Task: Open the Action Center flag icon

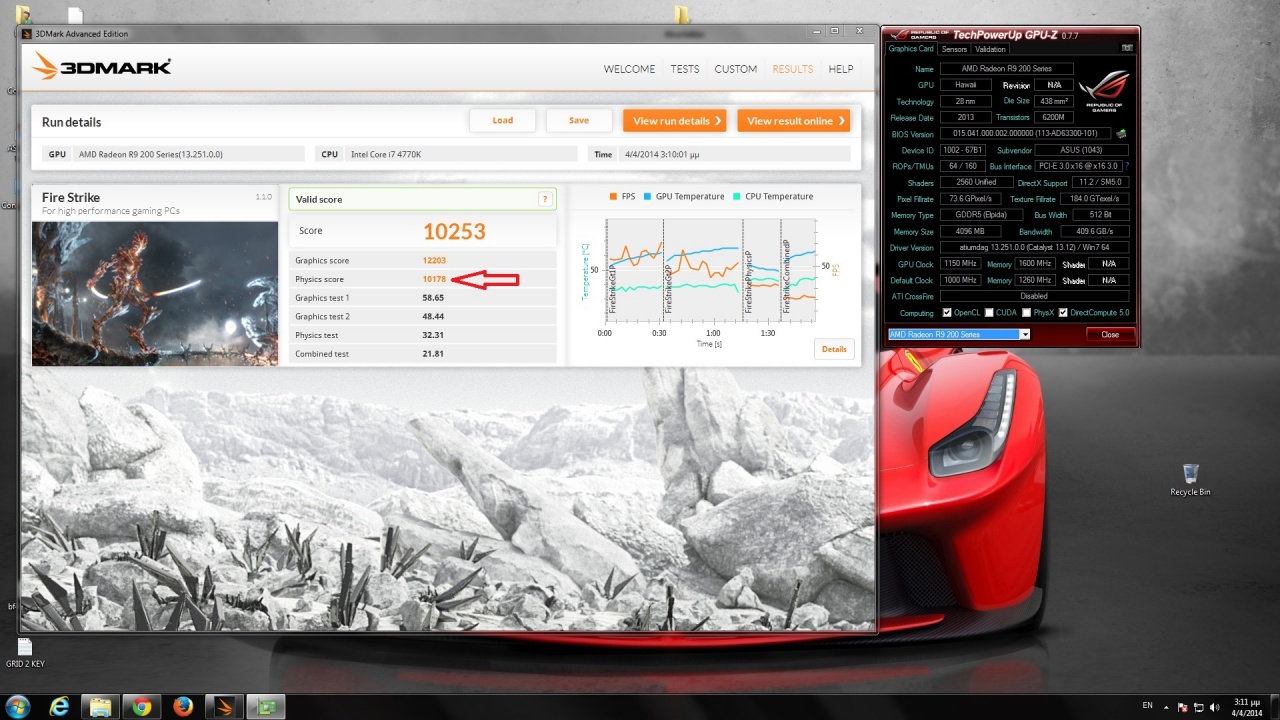Action: coord(1182,706)
